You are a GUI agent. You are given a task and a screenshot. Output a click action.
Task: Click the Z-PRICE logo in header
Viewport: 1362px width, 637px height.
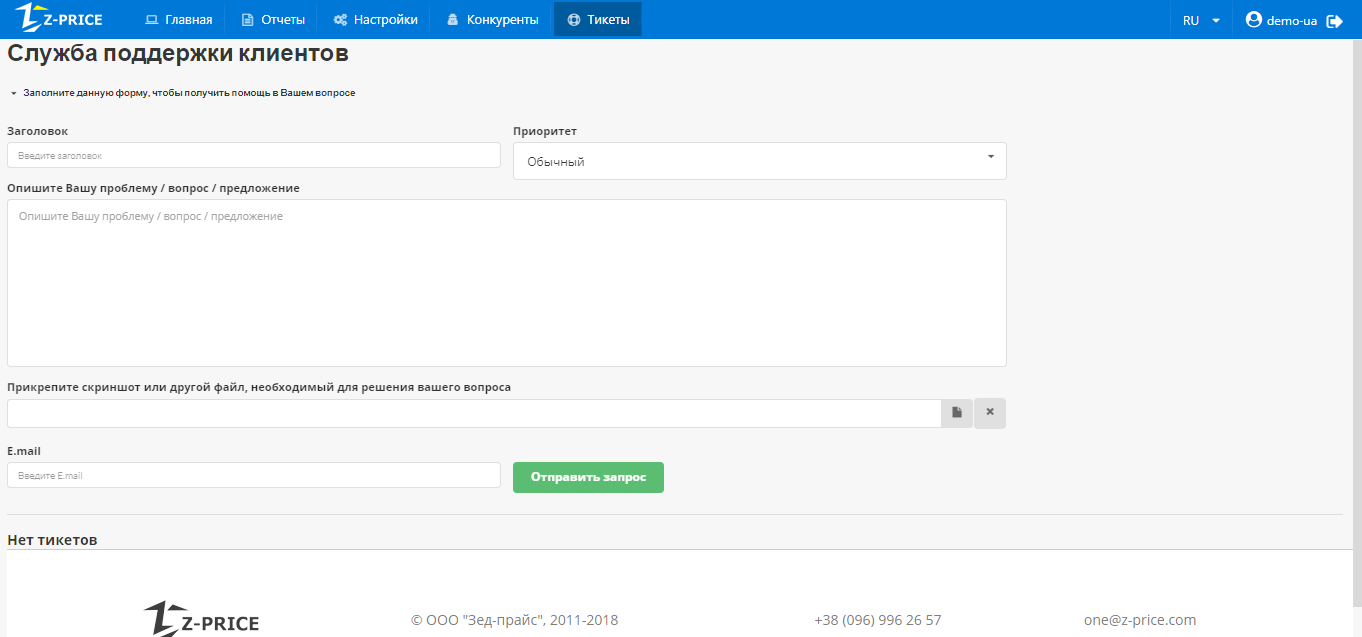click(x=59, y=18)
